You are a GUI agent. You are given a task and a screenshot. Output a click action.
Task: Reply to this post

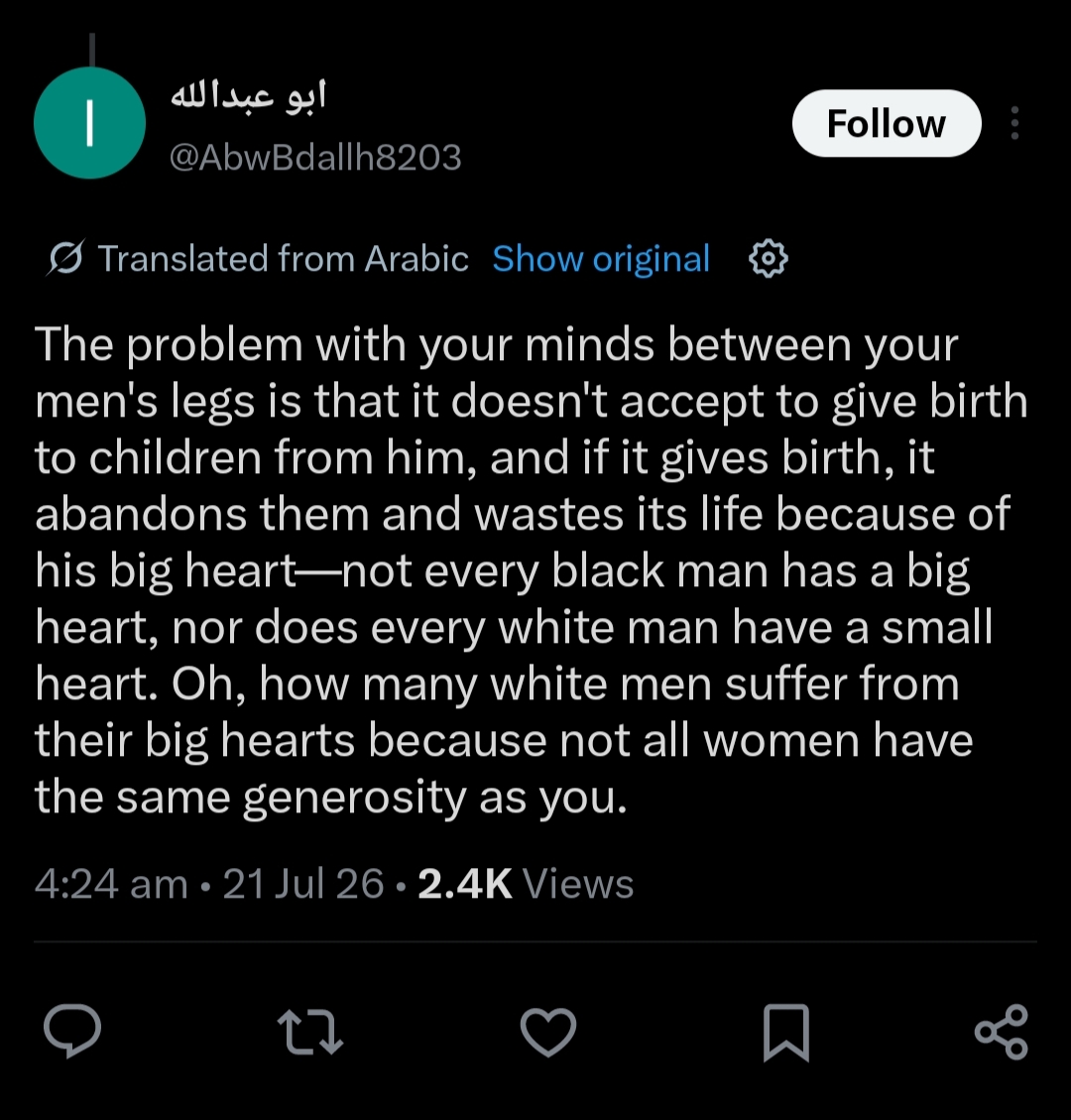72,1031
